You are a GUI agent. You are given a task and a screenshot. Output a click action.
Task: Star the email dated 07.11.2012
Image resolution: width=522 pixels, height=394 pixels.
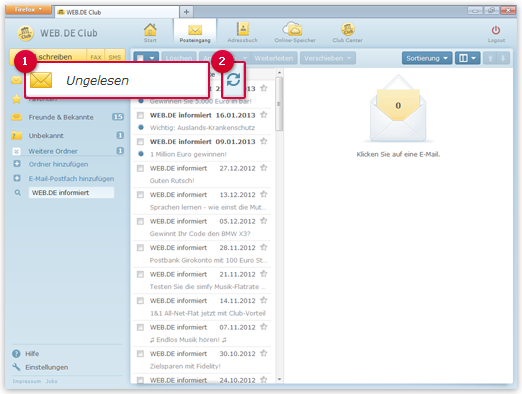[x=264, y=327]
